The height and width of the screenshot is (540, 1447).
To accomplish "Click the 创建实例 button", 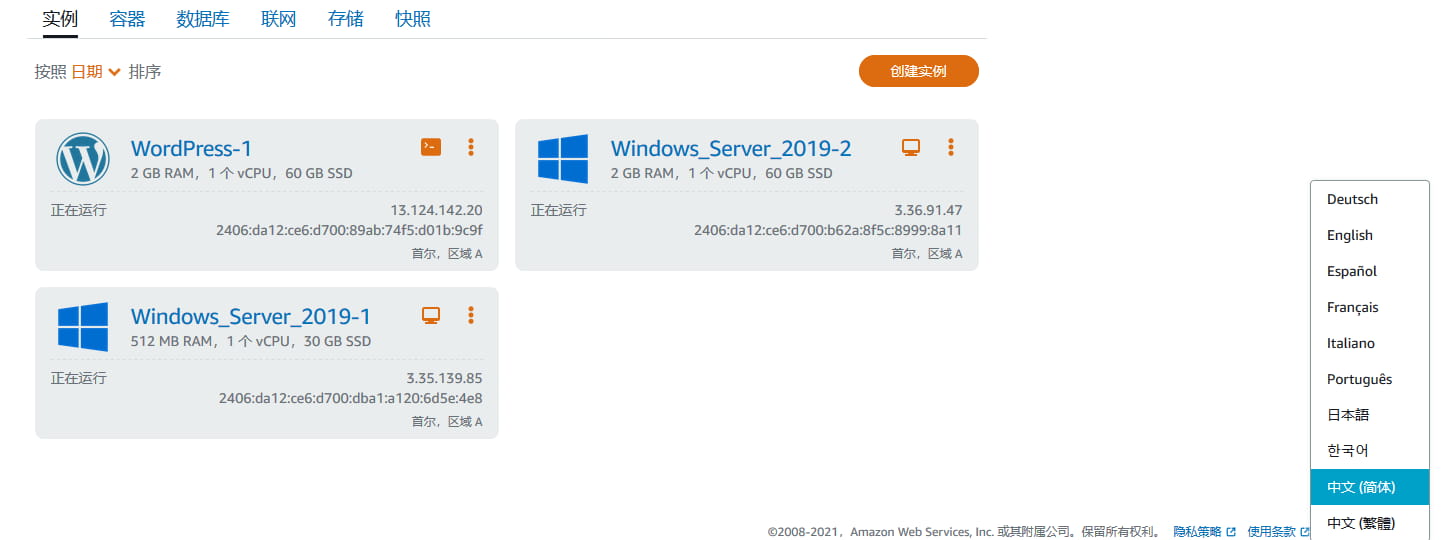I will (918, 71).
